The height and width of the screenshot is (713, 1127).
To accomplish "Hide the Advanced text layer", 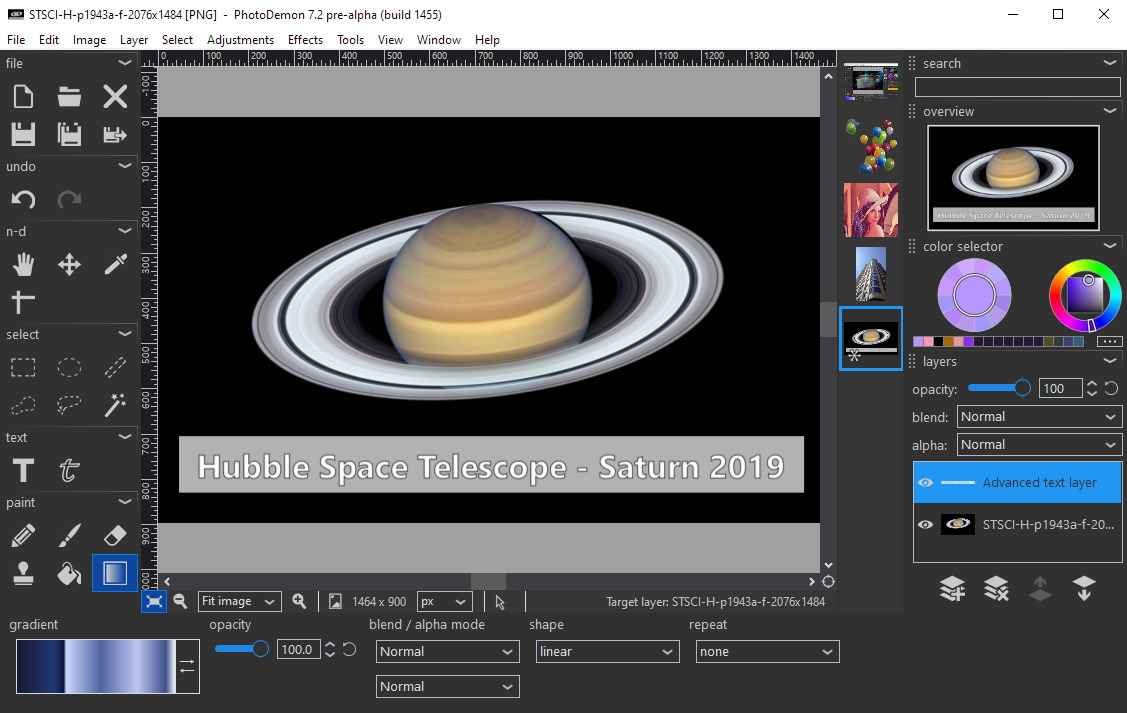I will pos(925,482).
